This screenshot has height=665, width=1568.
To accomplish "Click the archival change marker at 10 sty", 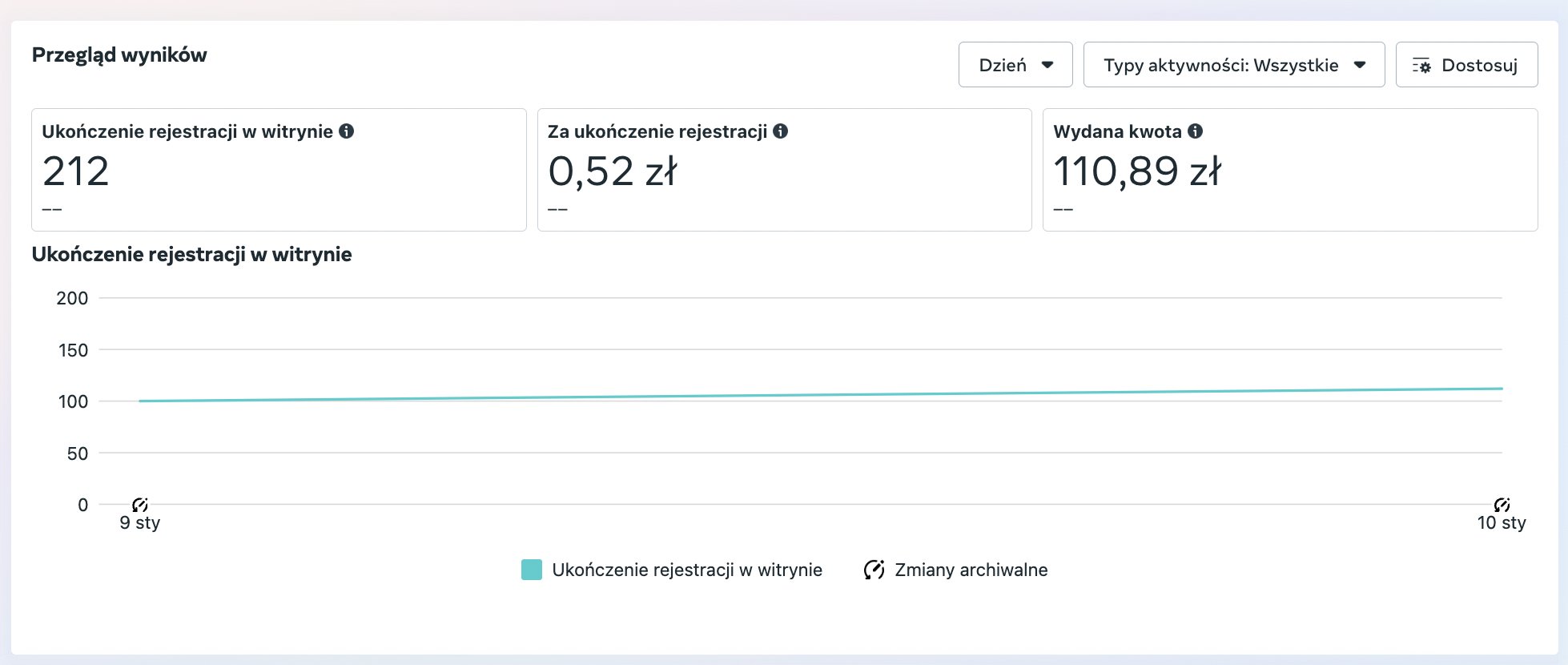I will coord(1502,505).
